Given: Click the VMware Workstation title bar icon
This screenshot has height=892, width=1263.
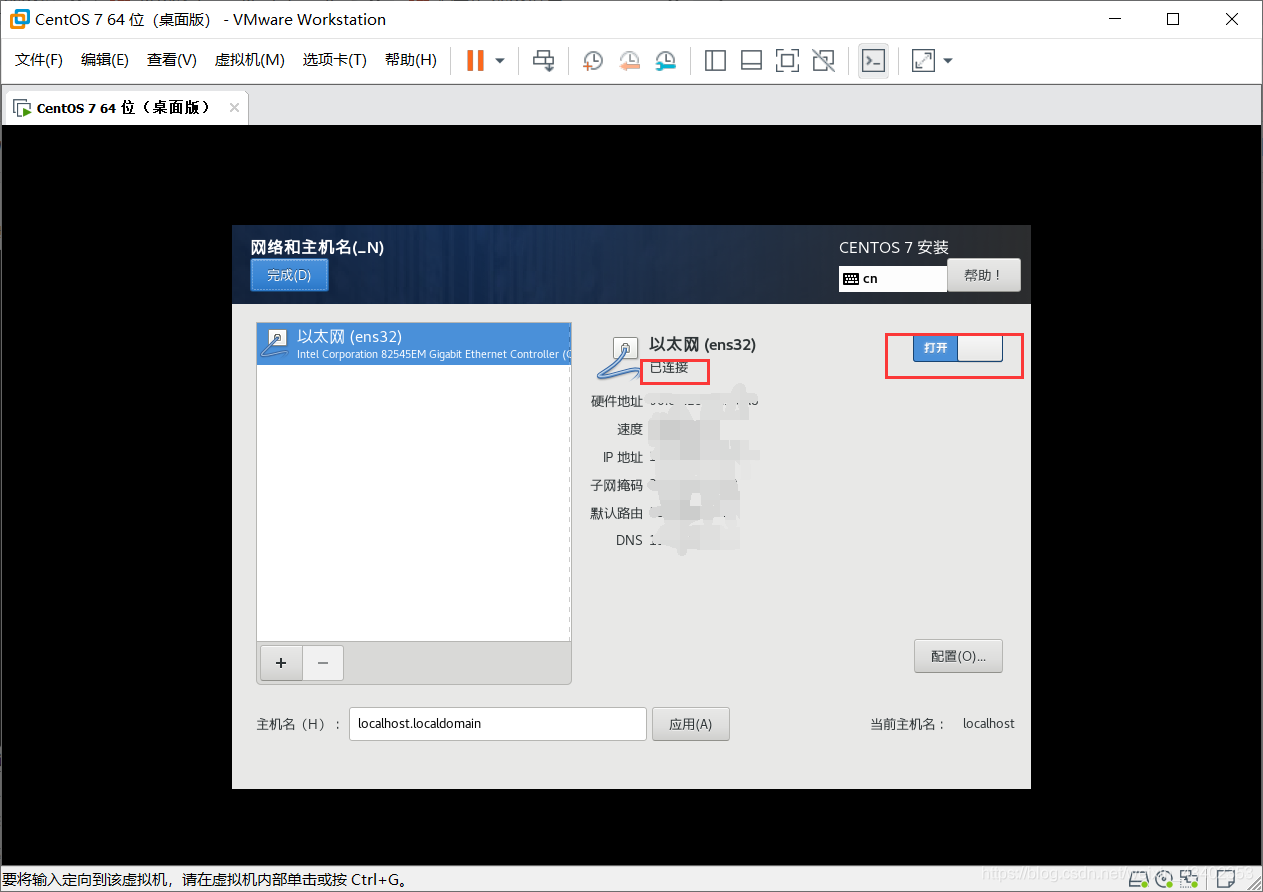Looking at the screenshot, I should point(19,19).
